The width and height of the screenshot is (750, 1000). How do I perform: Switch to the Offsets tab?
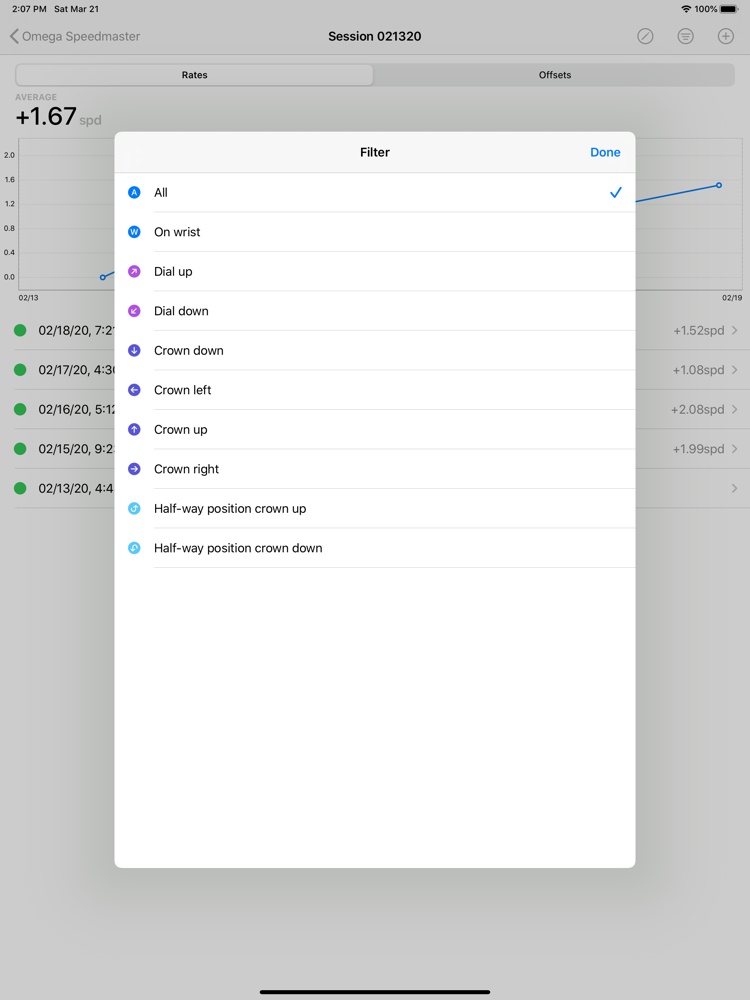tap(555, 75)
